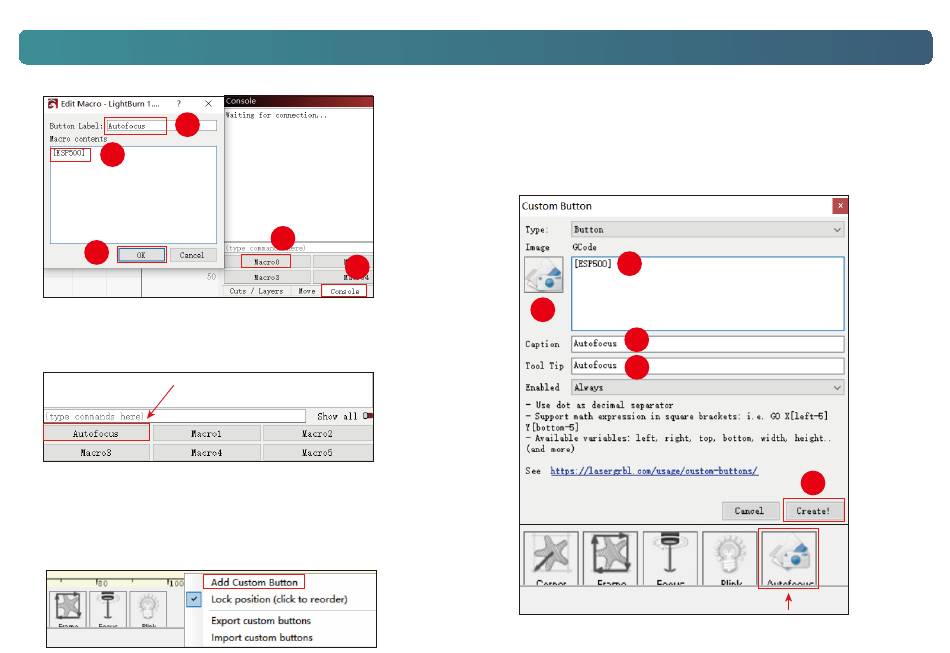Screen dimensions: 950x653
Task: Cancel the Custom Button window
Action: pyautogui.click(x=749, y=511)
